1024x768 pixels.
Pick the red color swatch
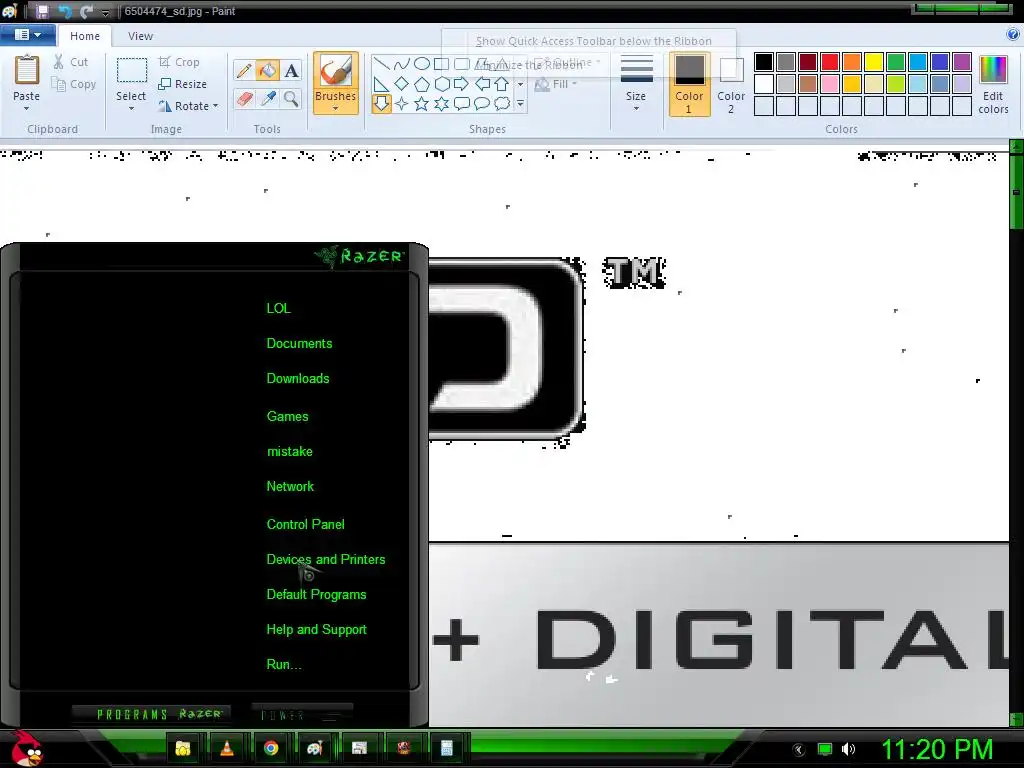(x=830, y=62)
